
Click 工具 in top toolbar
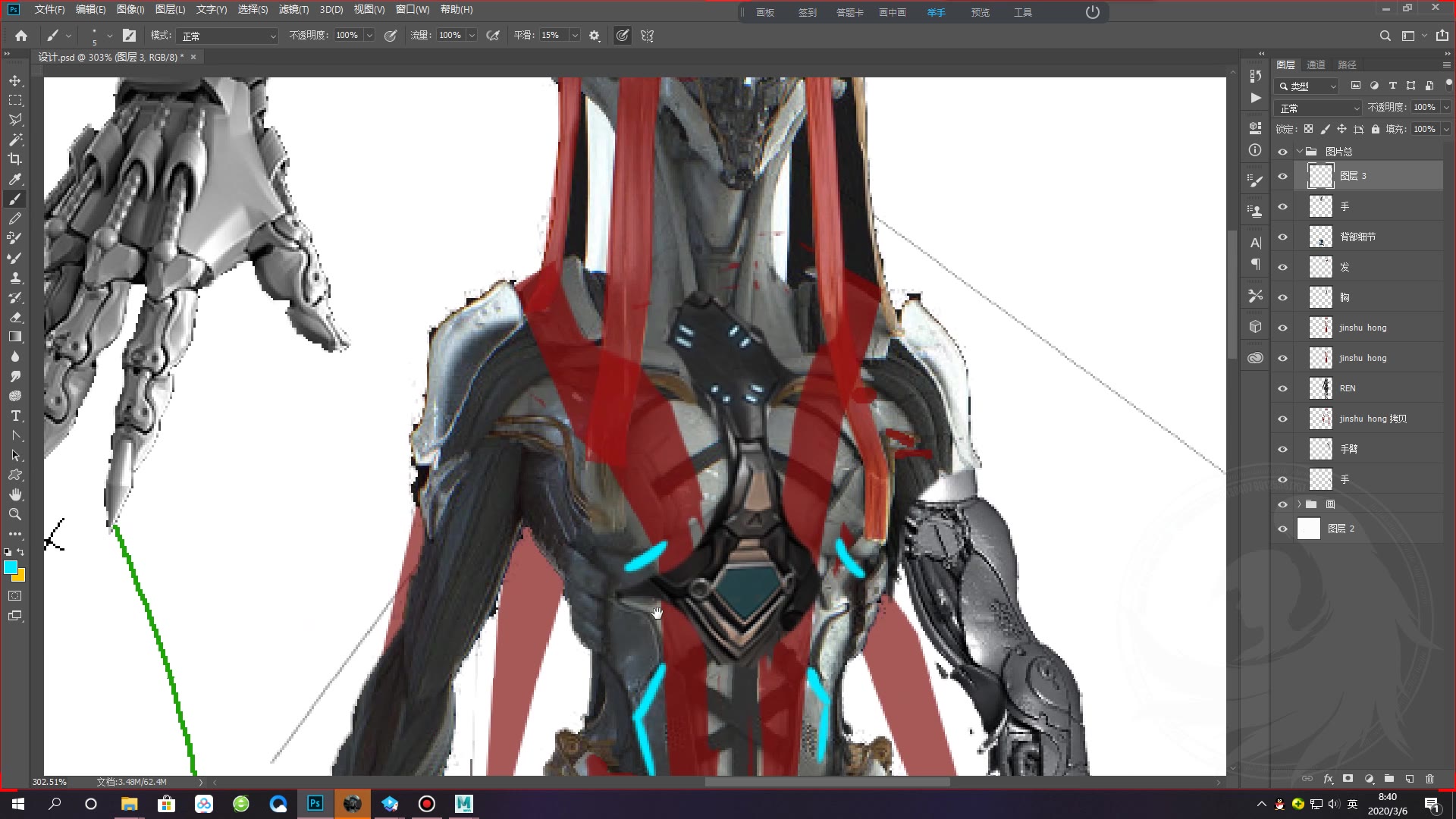point(1023,12)
